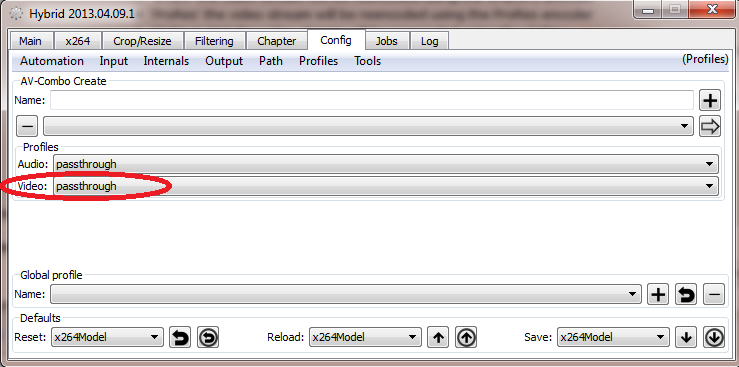
Task: View the Log tab
Action: coord(429,41)
